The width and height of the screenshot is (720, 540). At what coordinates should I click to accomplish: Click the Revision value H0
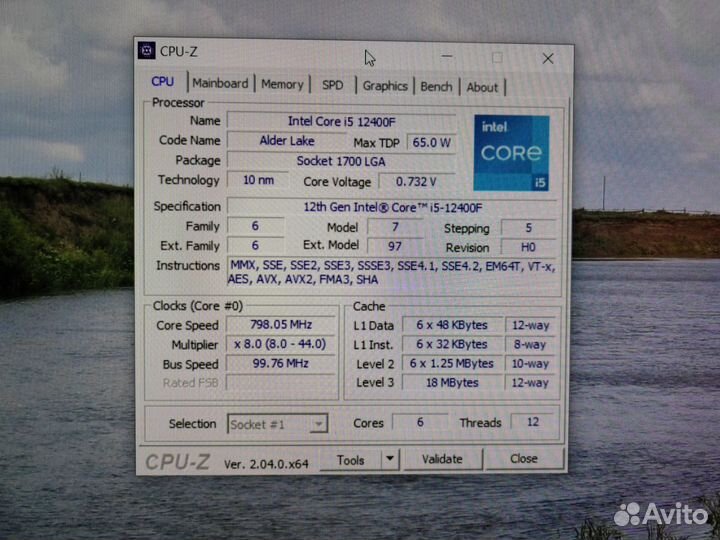529,247
